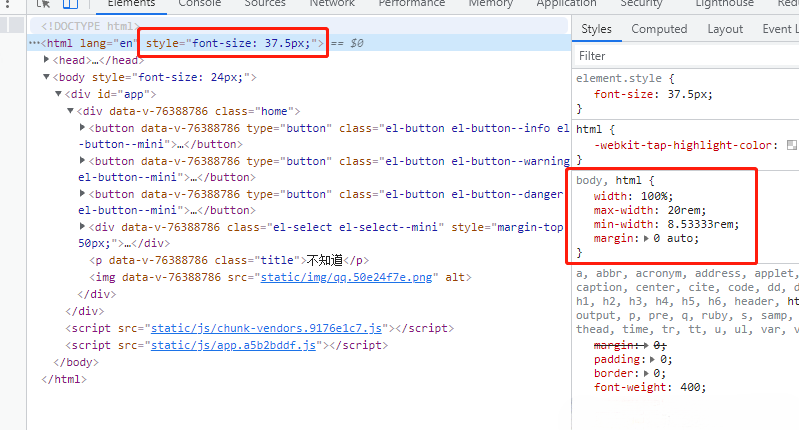This screenshot has height=430, width=799.
Task: Open the Performance tab
Action: pyautogui.click(x=412, y=4)
